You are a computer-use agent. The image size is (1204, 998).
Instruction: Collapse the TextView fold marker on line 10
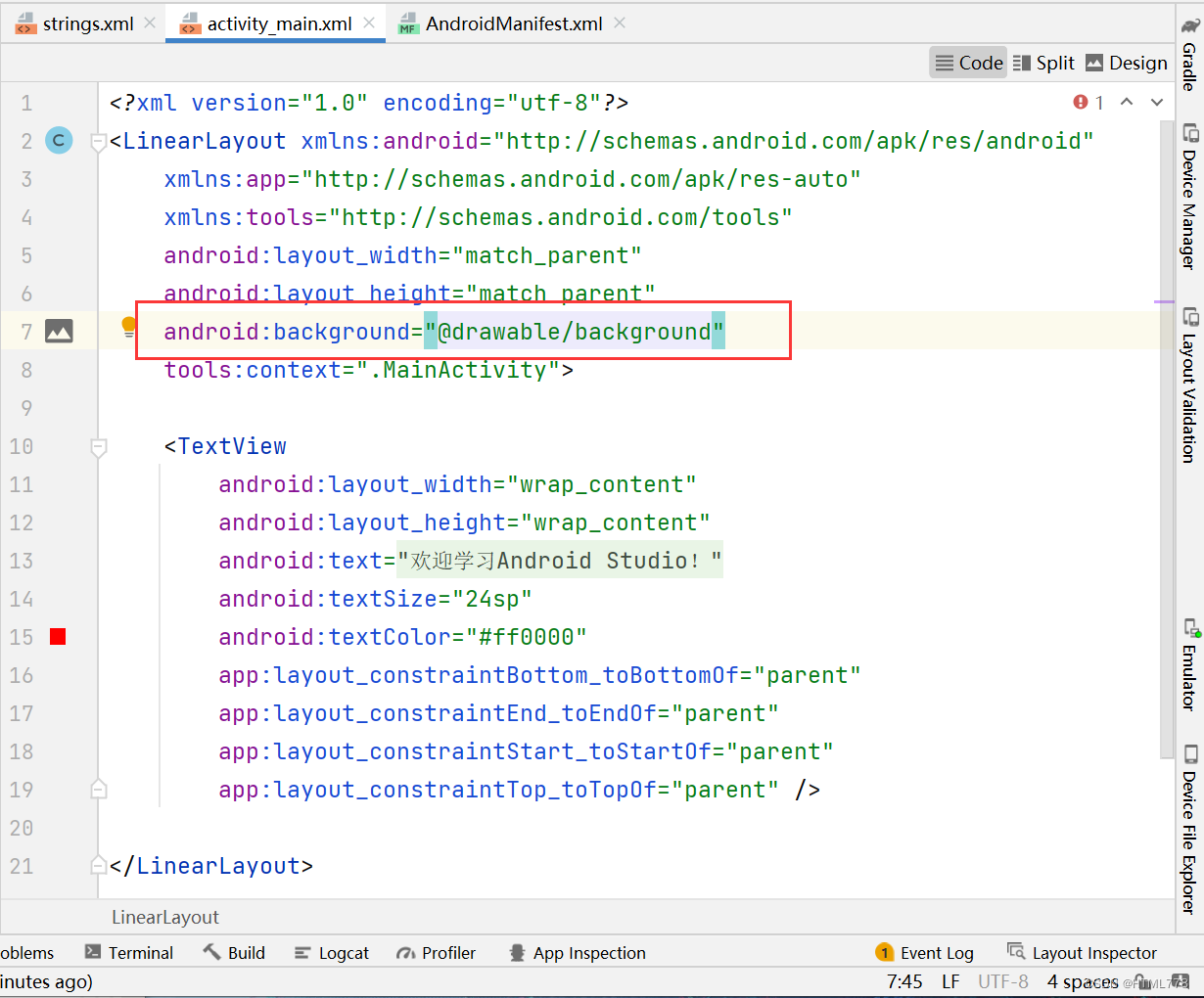(x=98, y=448)
